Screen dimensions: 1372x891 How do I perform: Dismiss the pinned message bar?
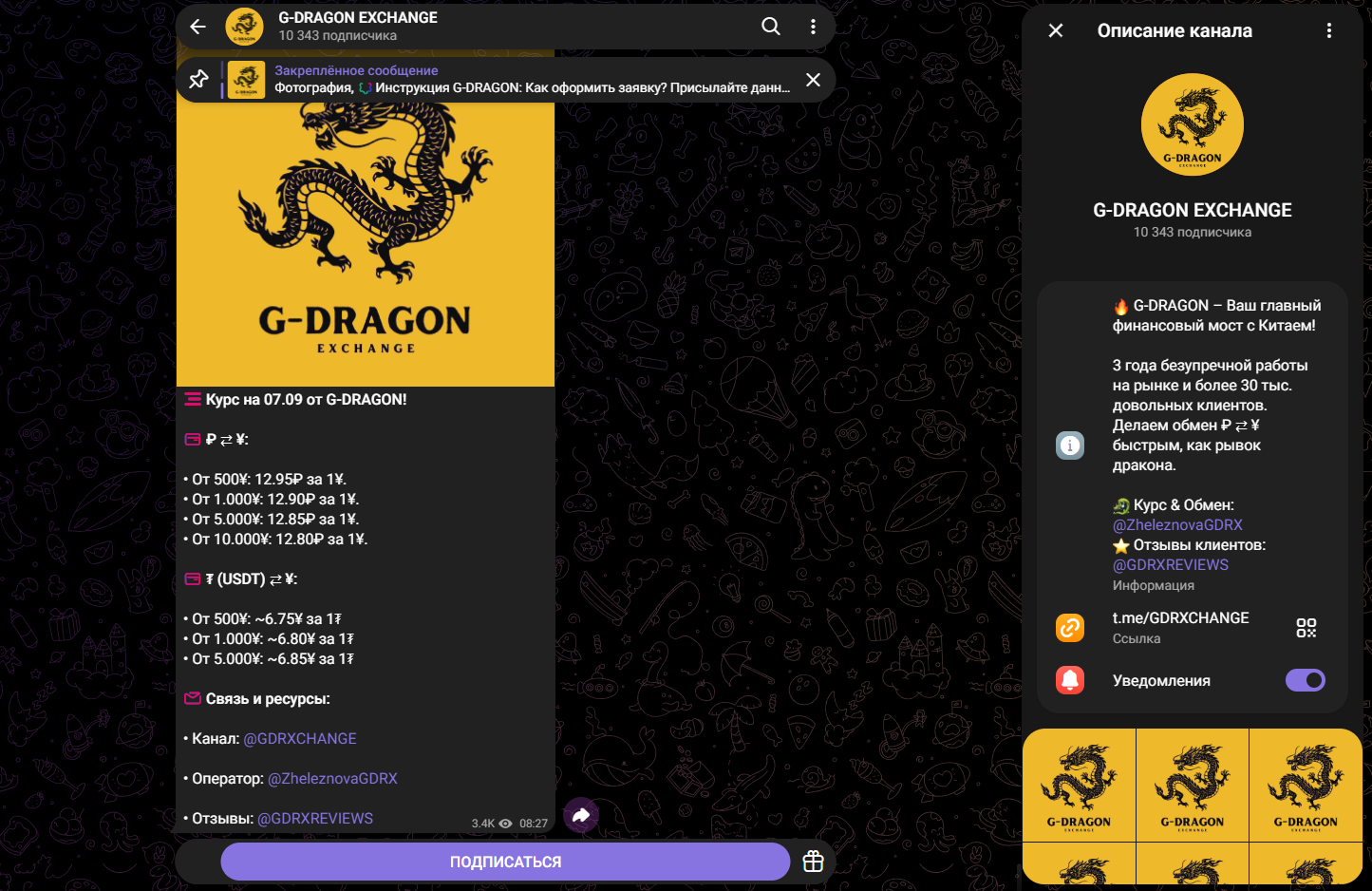813,80
